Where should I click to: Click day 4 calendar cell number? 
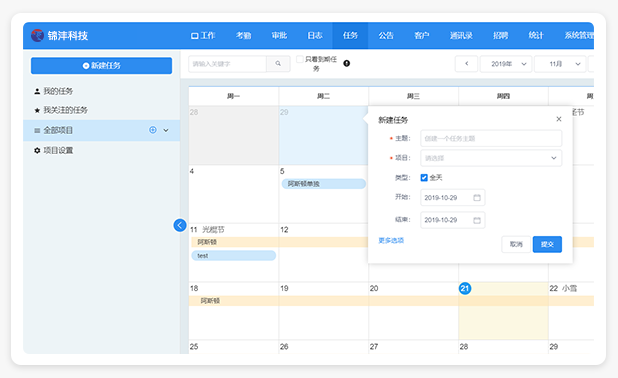pyautogui.click(x=192, y=171)
